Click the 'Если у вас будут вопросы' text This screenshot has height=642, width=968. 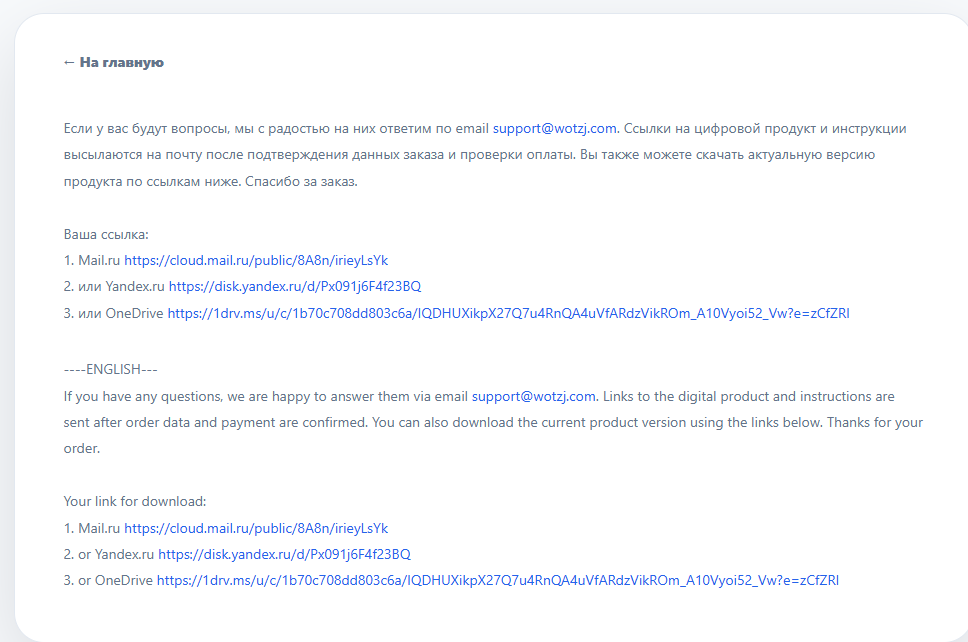coord(147,128)
